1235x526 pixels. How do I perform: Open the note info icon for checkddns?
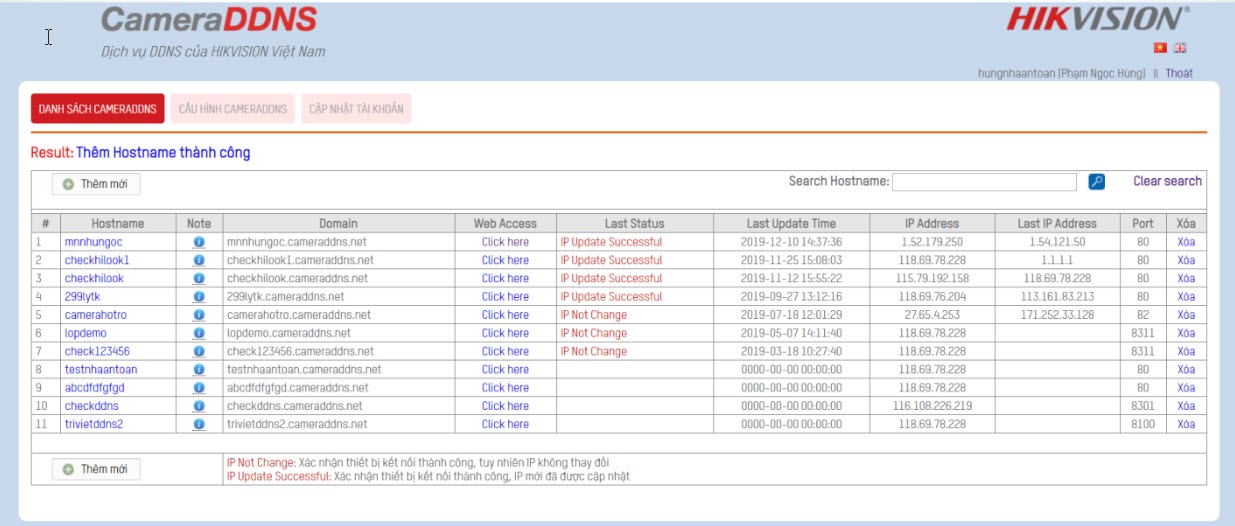point(198,406)
